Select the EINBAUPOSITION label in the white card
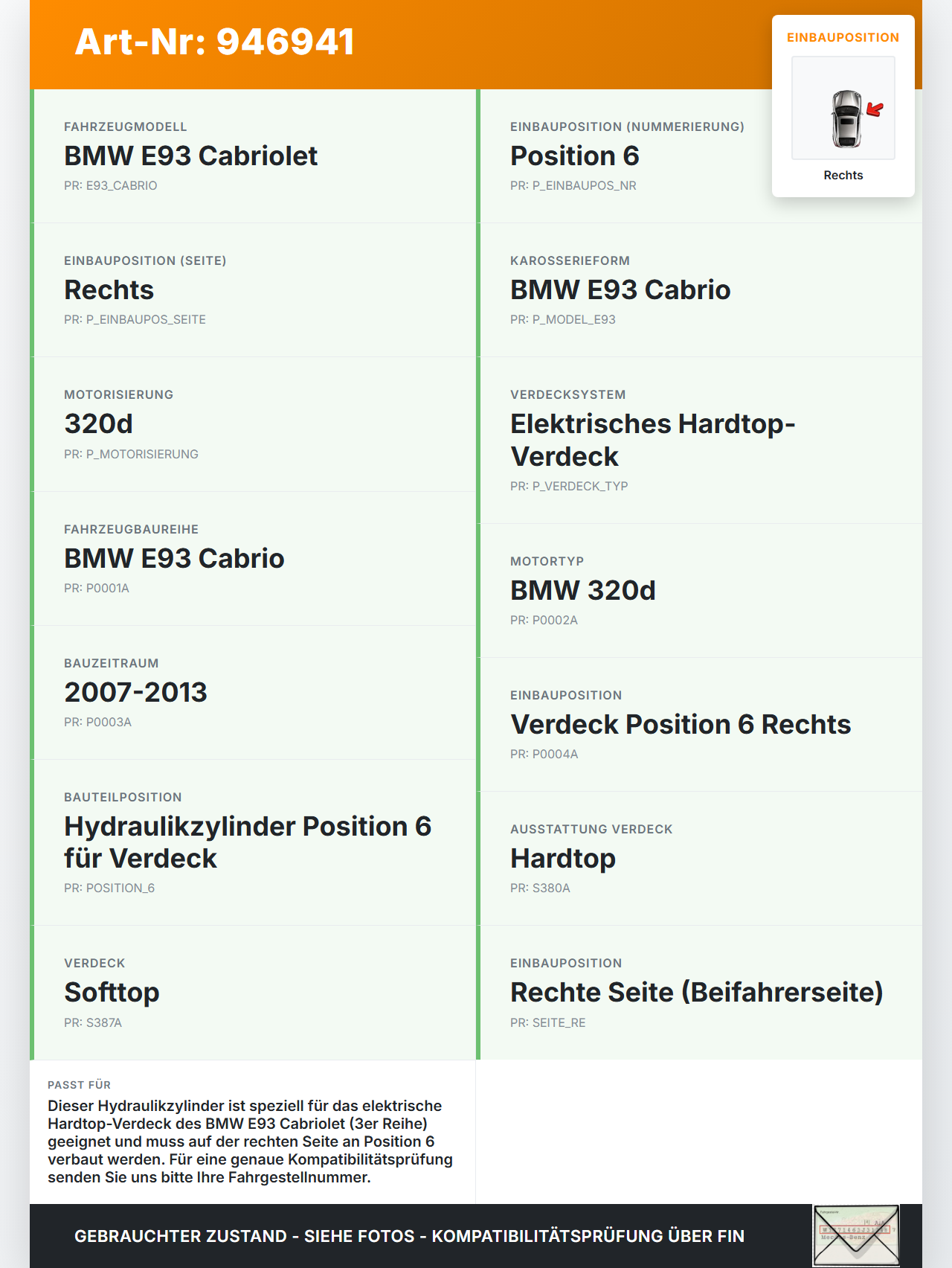This screenshot has height=1268, width=952. pos(843,37)
